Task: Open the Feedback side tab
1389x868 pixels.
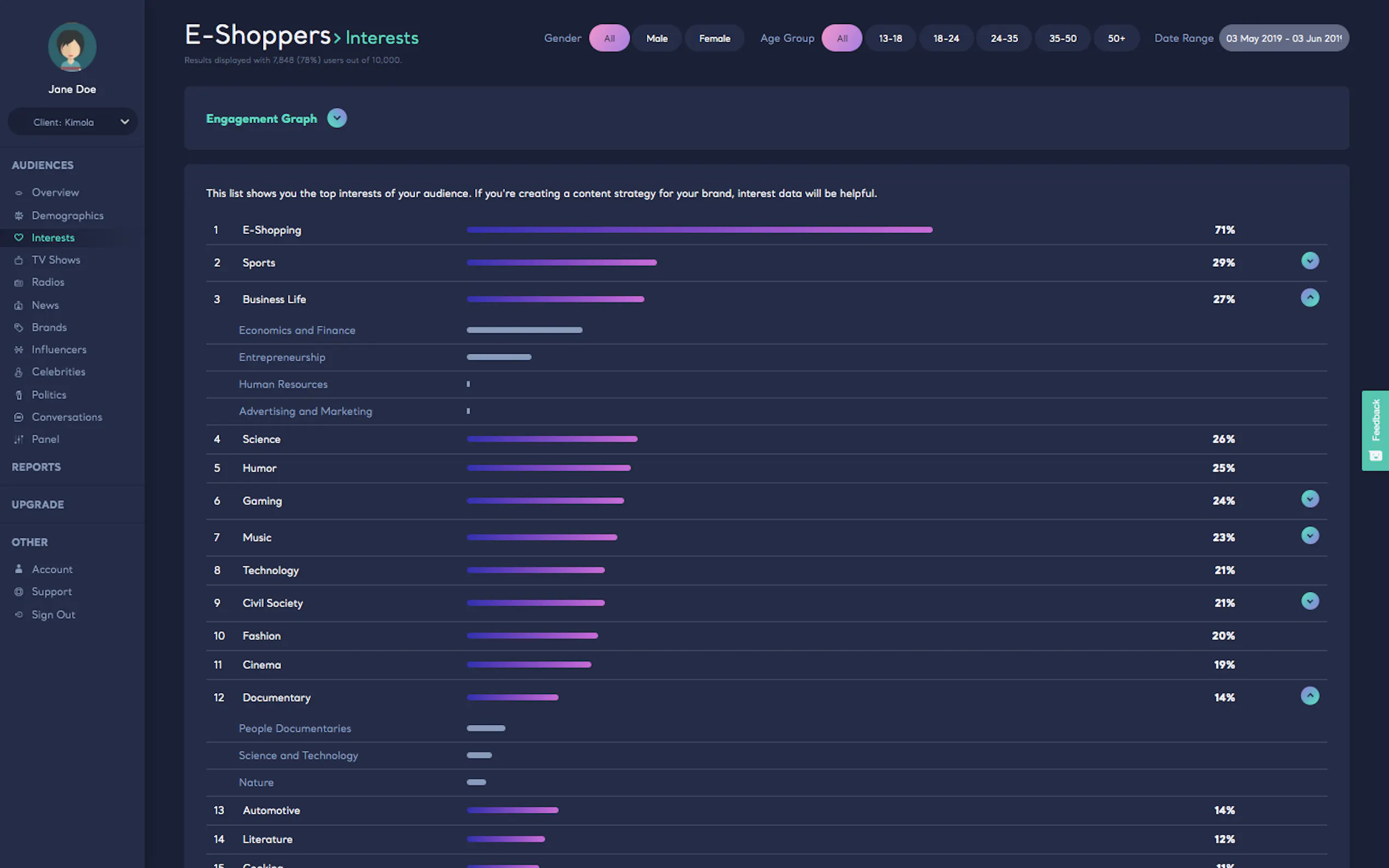Action: pos(1375,431)
